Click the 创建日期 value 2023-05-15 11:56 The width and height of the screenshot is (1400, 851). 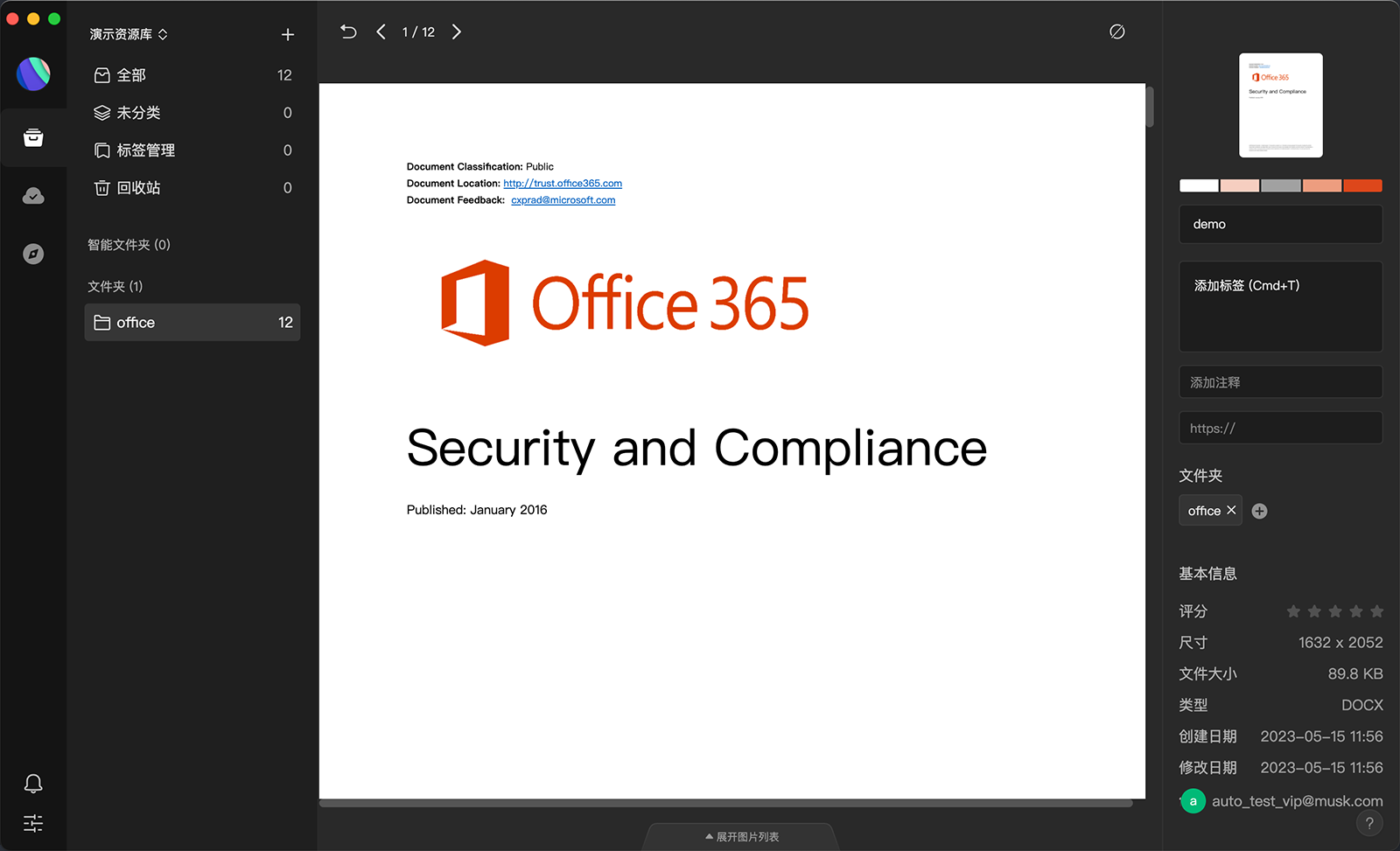[1321, 736]
